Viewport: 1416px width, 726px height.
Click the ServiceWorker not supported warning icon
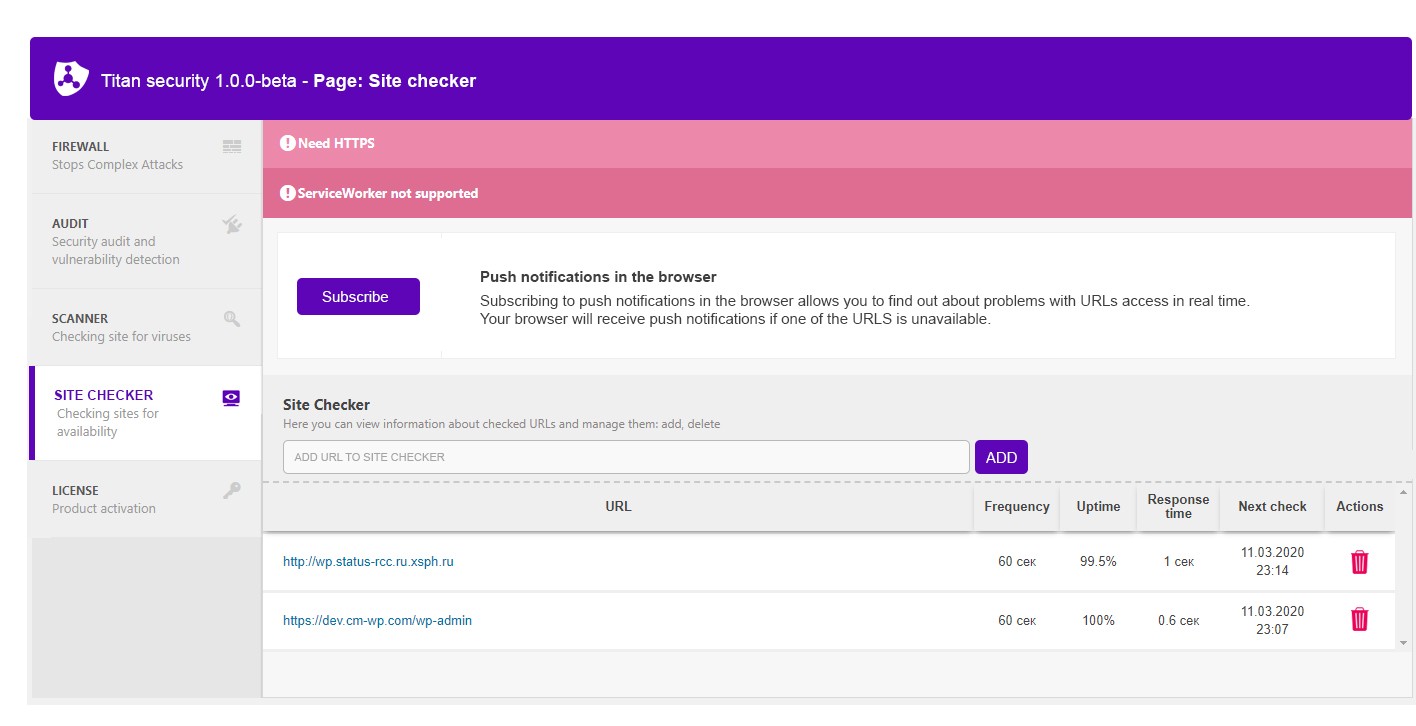click(288, 193)
